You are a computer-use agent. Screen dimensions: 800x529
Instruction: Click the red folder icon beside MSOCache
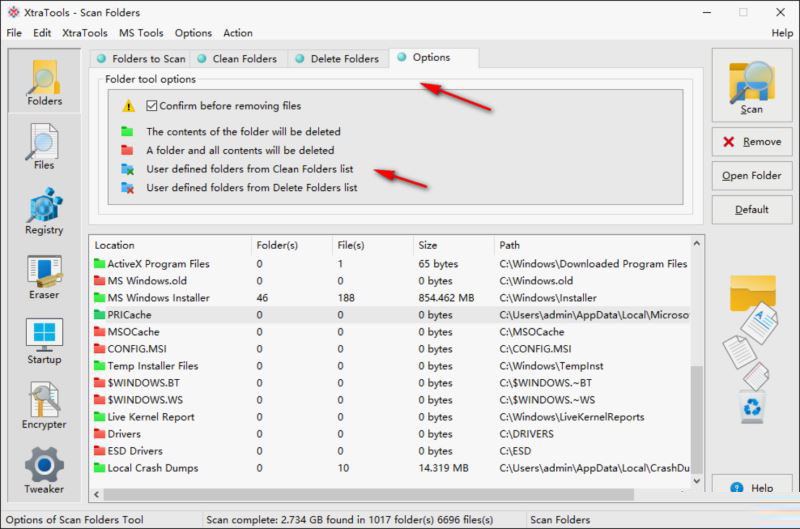[99, 332]
